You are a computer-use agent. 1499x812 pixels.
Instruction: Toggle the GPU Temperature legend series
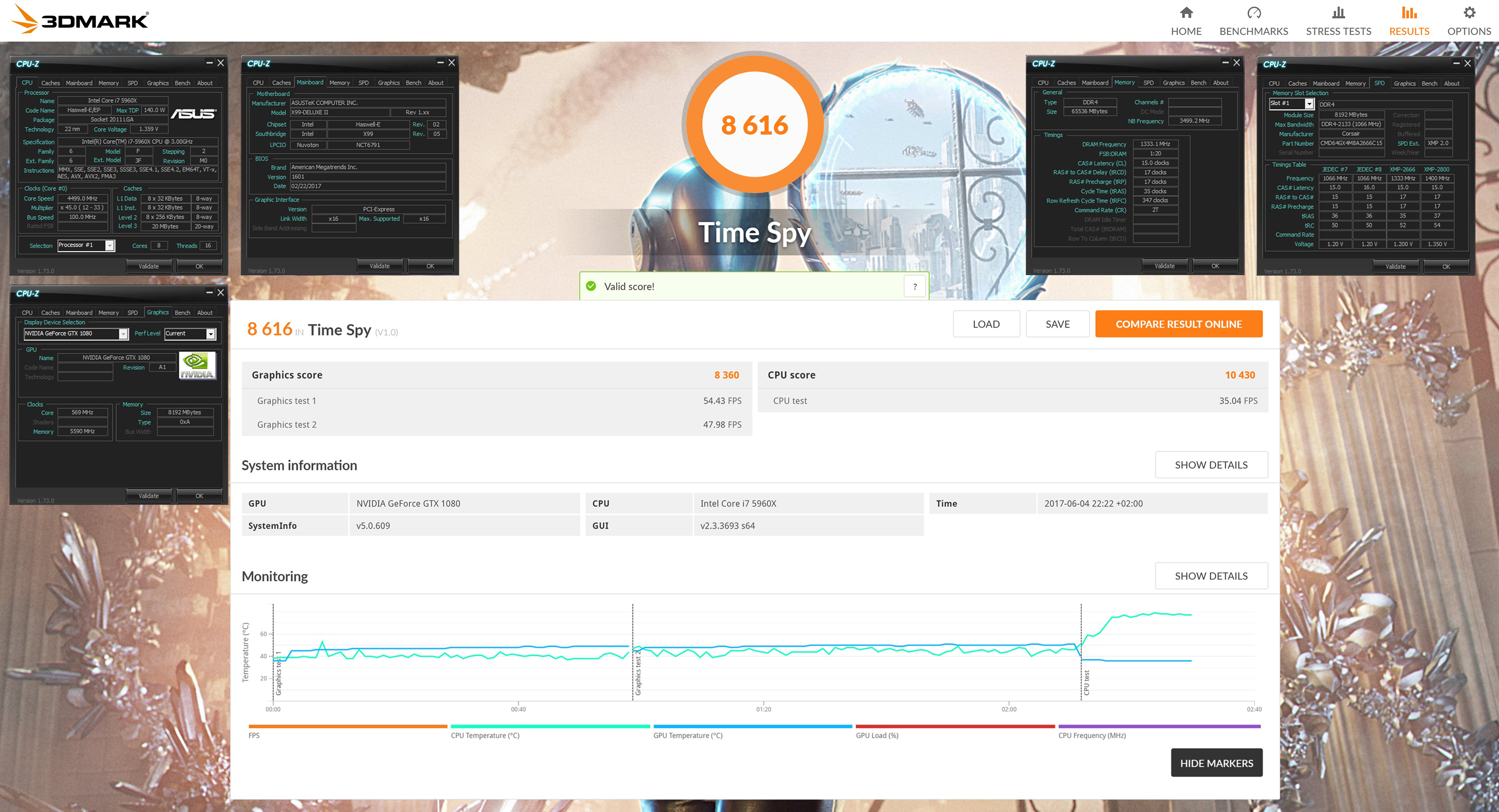(752, 731)
